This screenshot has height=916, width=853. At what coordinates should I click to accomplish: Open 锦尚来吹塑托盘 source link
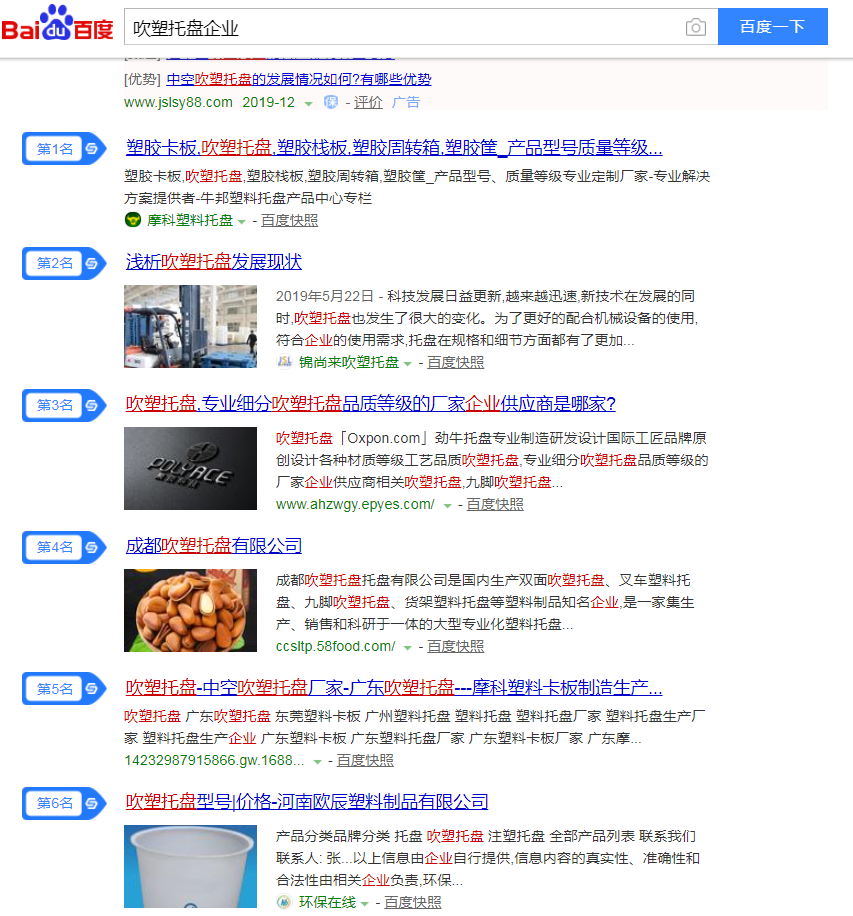tap(349, 362)
